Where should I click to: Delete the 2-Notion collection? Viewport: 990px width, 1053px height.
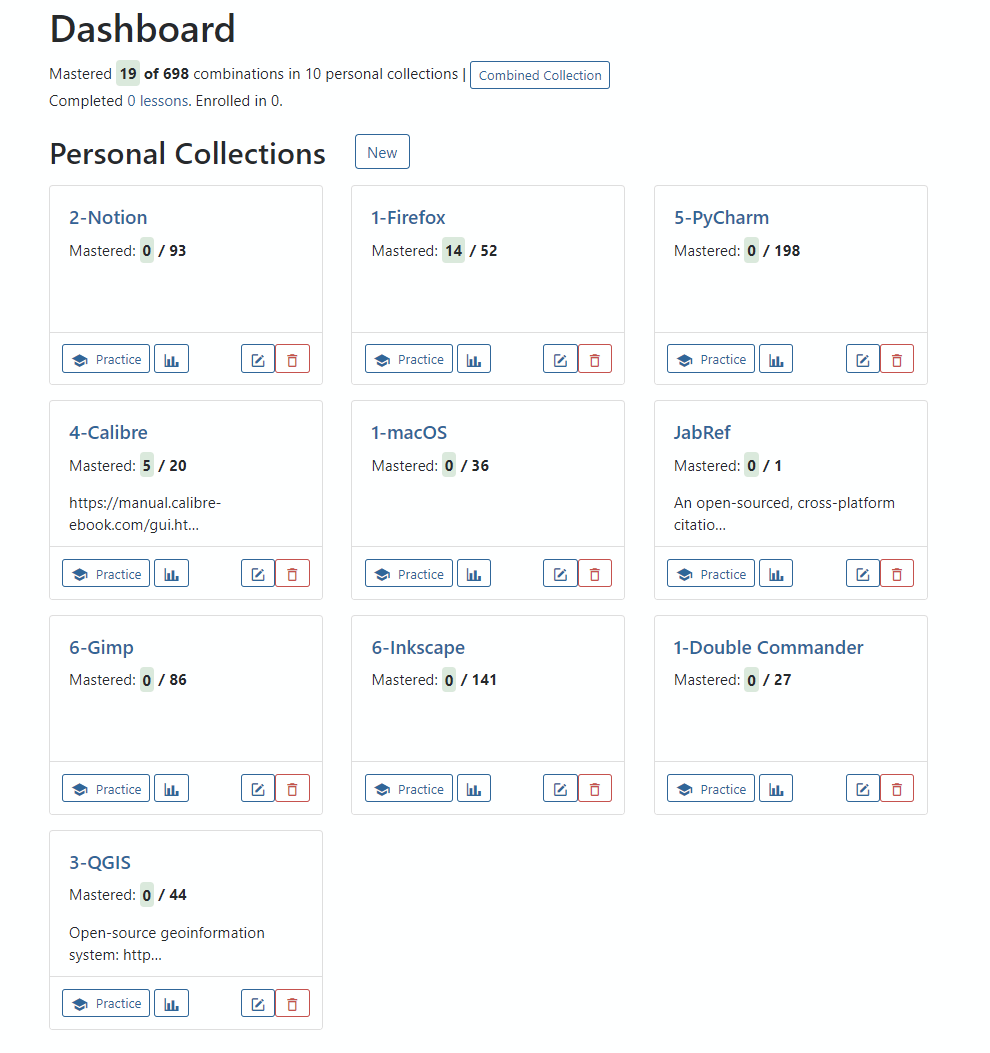(x=292, y=359)
